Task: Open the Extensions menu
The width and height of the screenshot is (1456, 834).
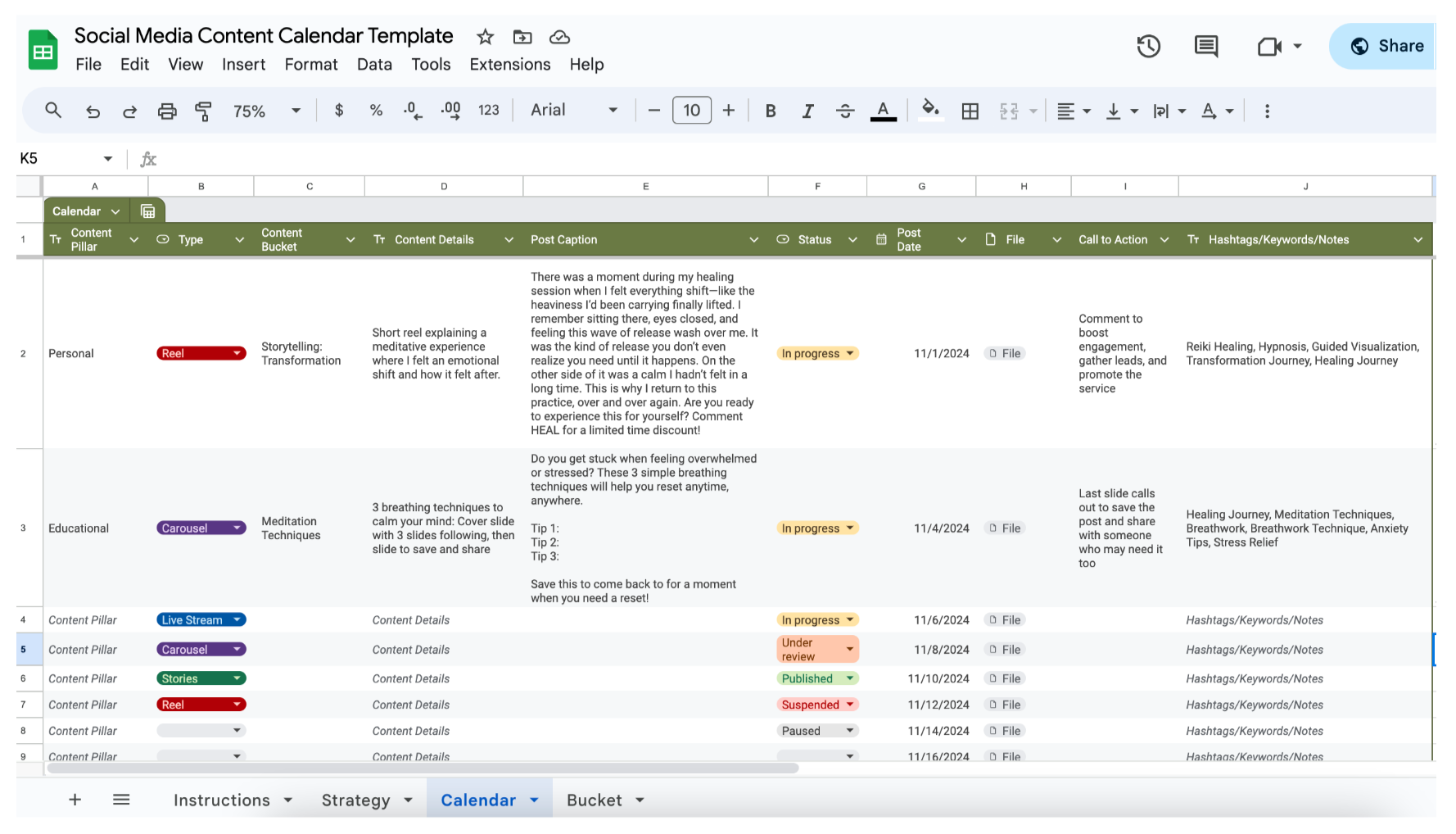Action: point(510,64)
